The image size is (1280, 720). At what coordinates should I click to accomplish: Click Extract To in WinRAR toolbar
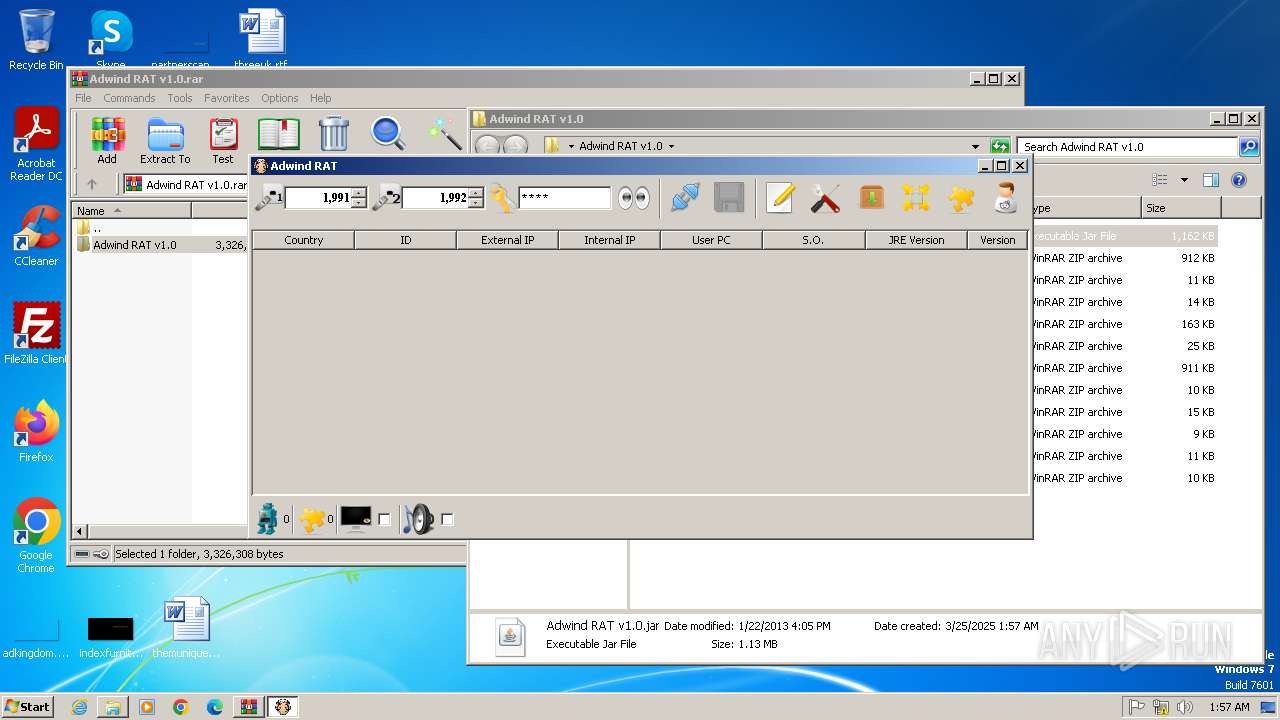[165, 141]
